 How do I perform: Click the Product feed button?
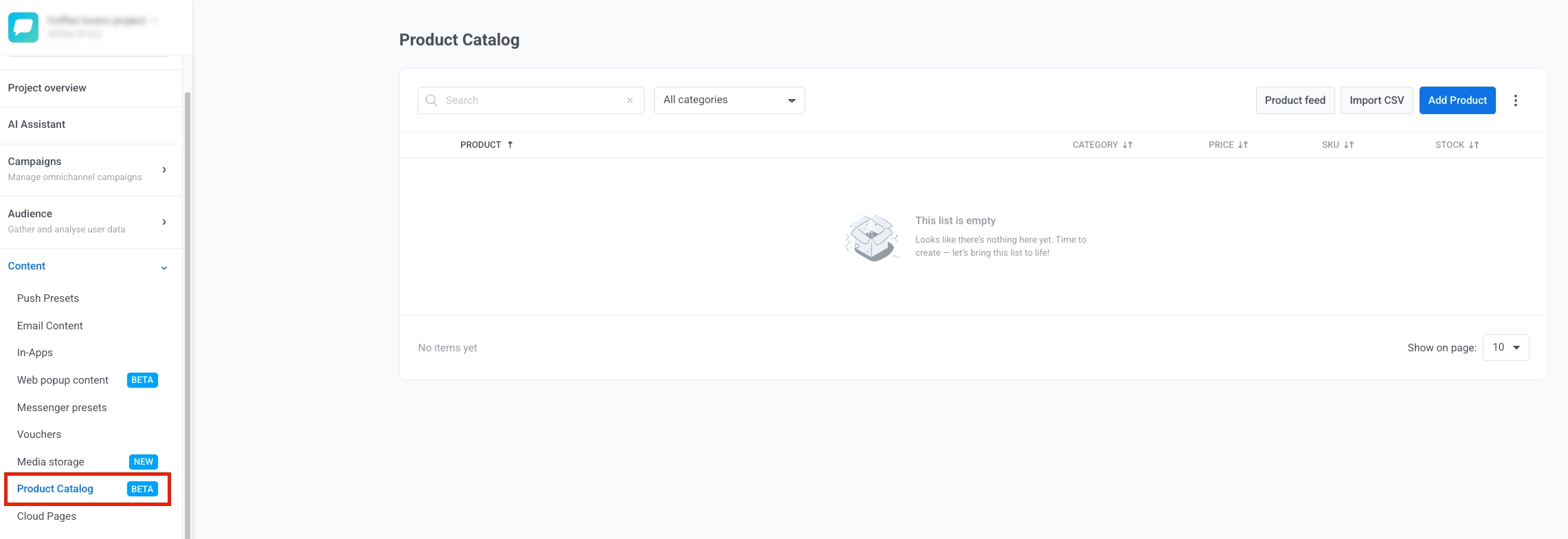(1295, 100)
